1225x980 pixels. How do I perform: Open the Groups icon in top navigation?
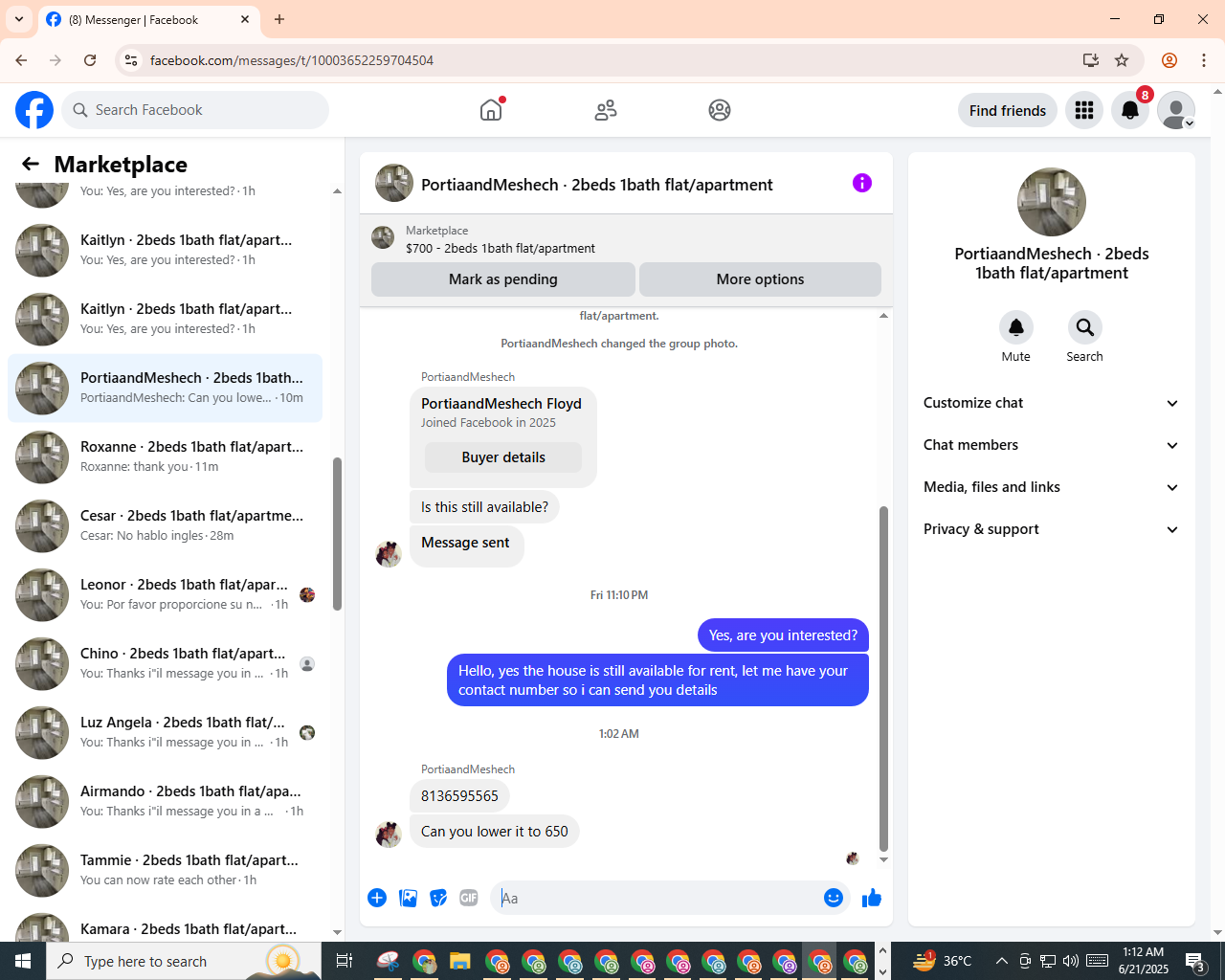[720, 110]
